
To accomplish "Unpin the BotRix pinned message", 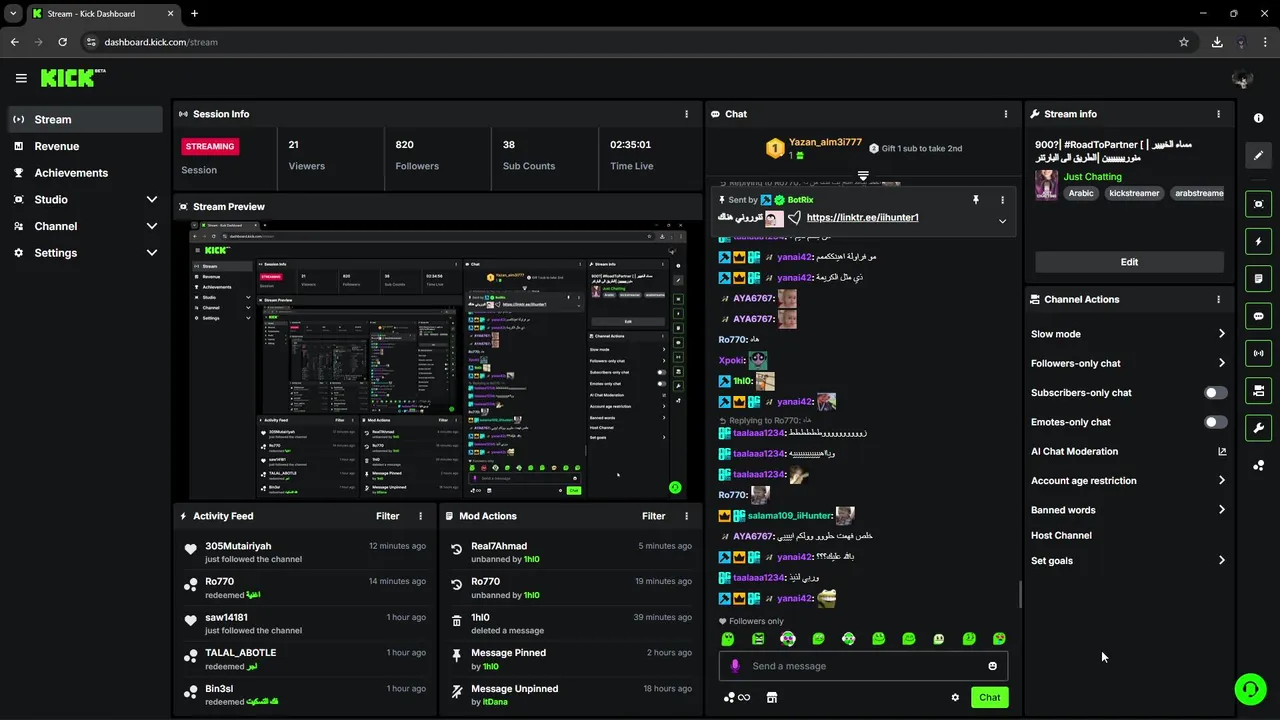I will click(976, 200).
